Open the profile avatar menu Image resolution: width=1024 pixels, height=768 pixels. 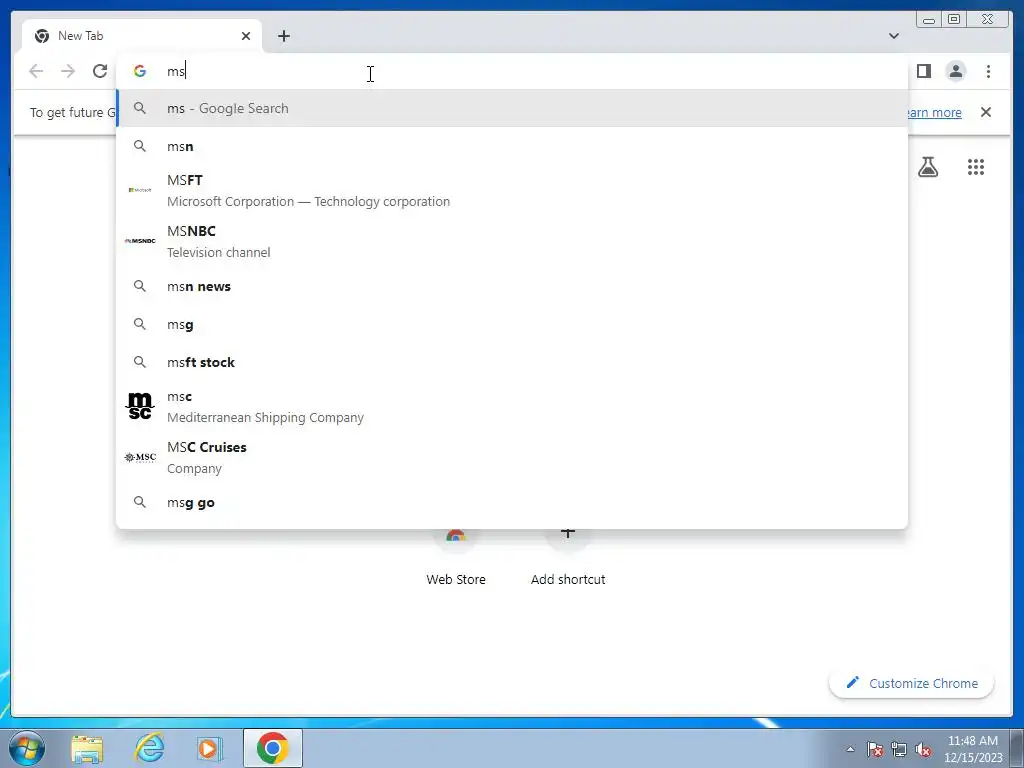click(x=955, y=71)
